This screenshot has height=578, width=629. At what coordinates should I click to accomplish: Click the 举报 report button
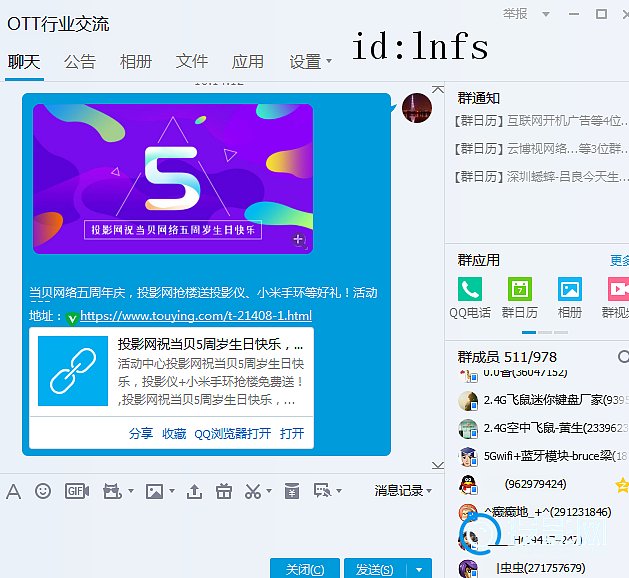pos(515,14)
